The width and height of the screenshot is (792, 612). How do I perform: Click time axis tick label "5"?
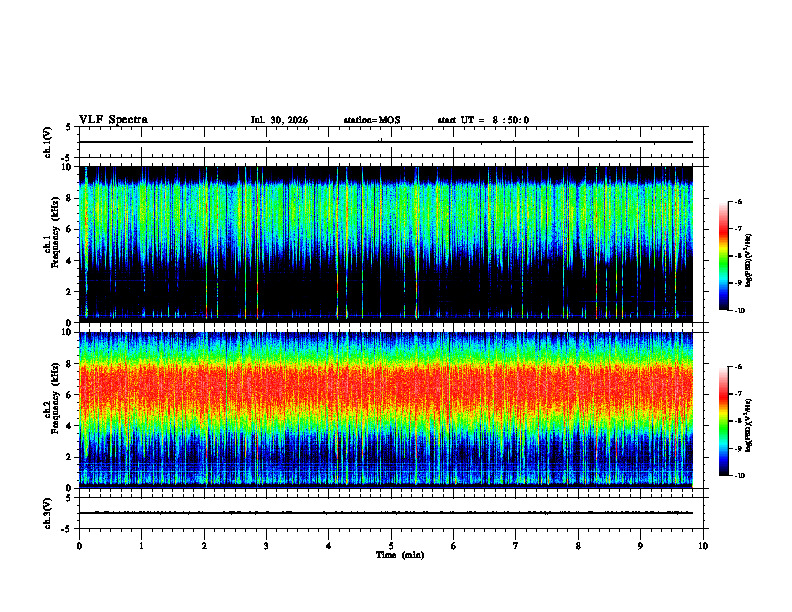point(391,546)
